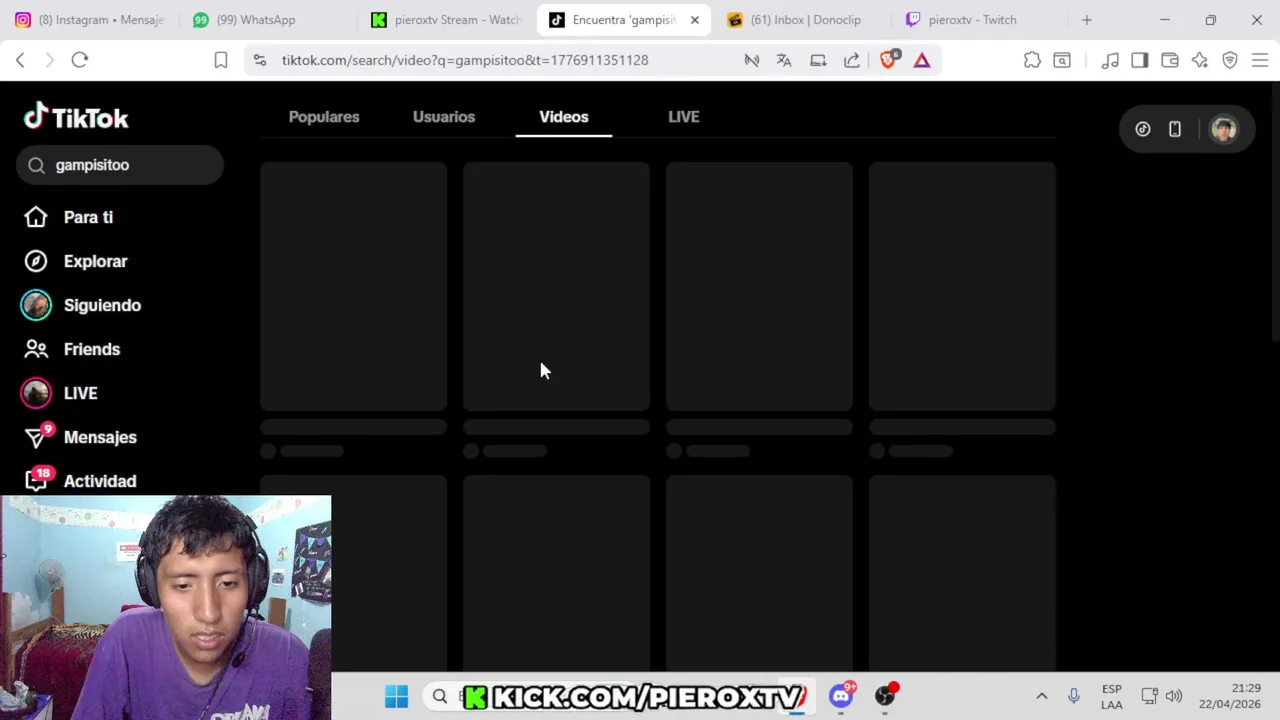Open the taskbar microphone icon
The height and width of the screenshot is (720, 1280).
(x=1073, y=696)
